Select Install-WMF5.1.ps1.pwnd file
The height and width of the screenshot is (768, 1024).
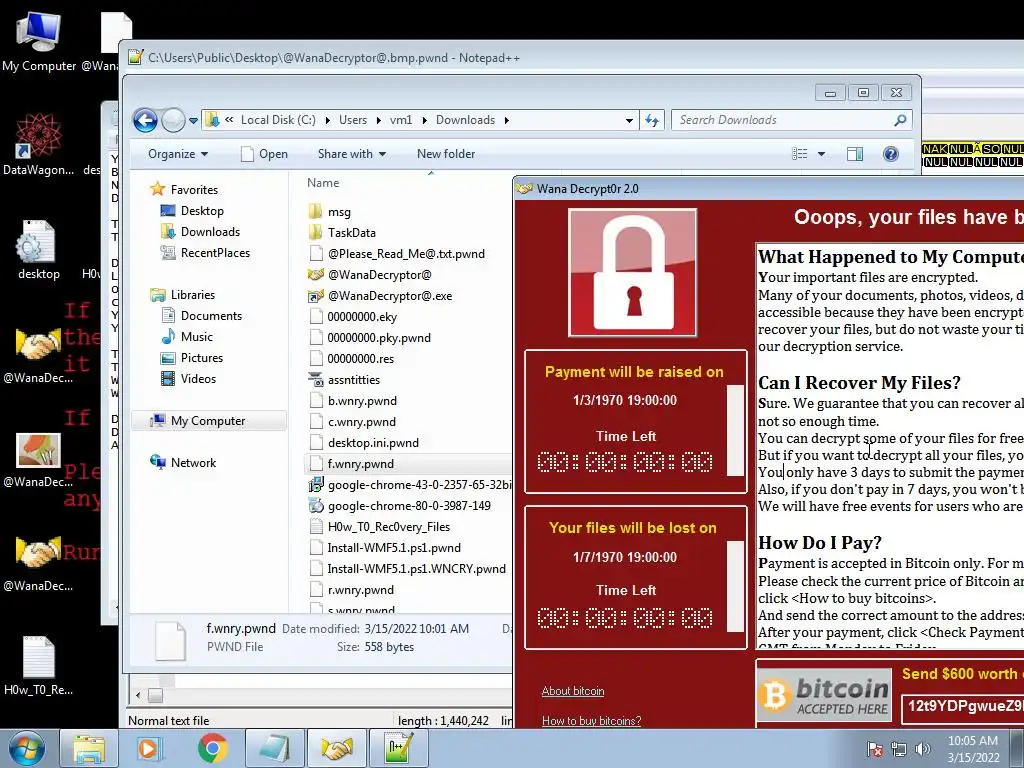point(385,548)
